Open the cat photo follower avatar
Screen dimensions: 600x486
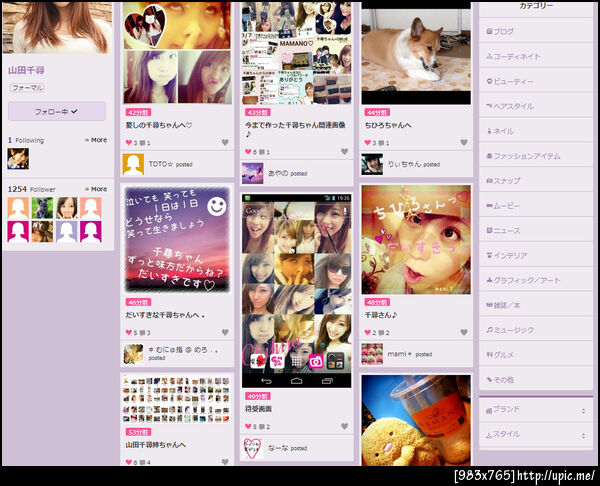[x=42, y=208]
